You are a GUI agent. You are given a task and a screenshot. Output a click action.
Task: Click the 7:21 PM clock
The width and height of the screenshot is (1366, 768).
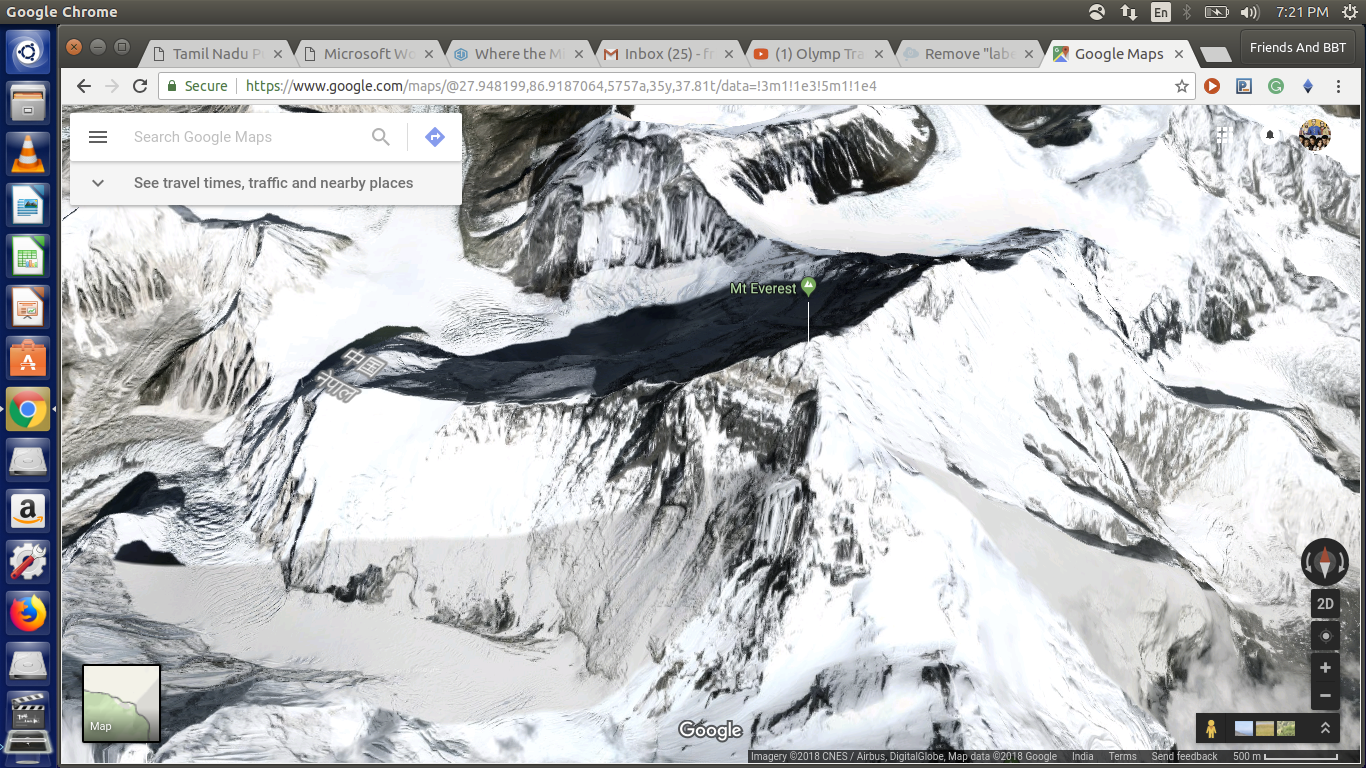click(x=1302, y=12)
